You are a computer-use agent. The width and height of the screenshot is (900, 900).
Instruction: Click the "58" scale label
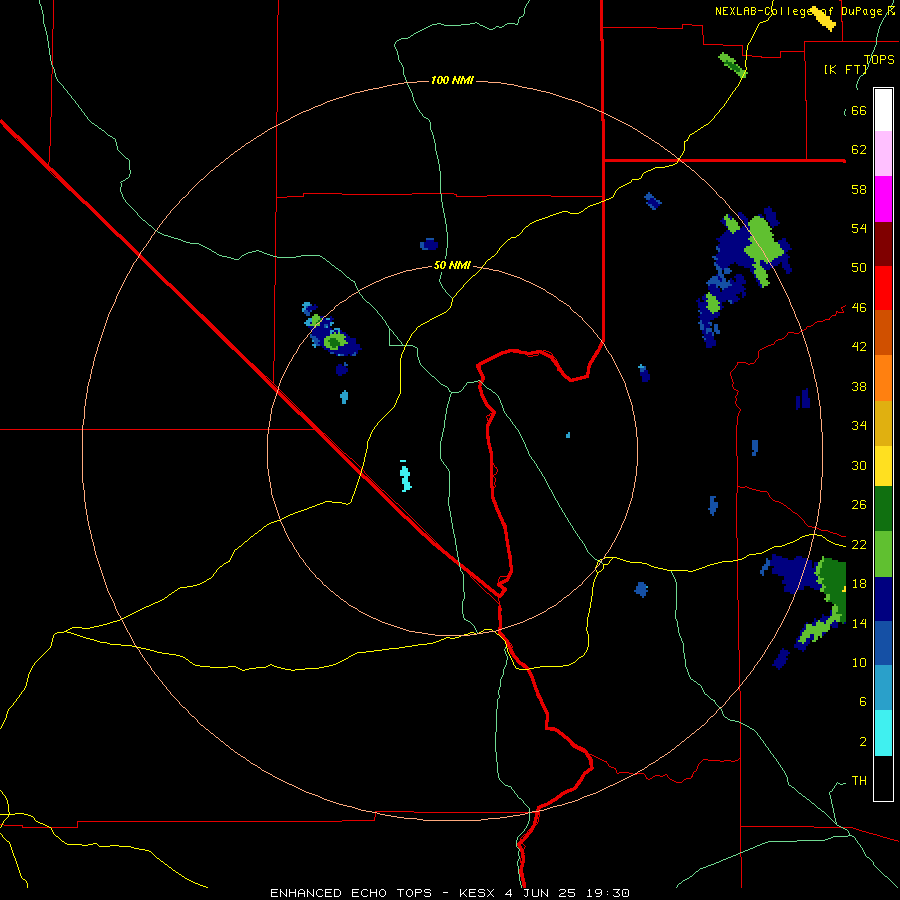(859, 189)
